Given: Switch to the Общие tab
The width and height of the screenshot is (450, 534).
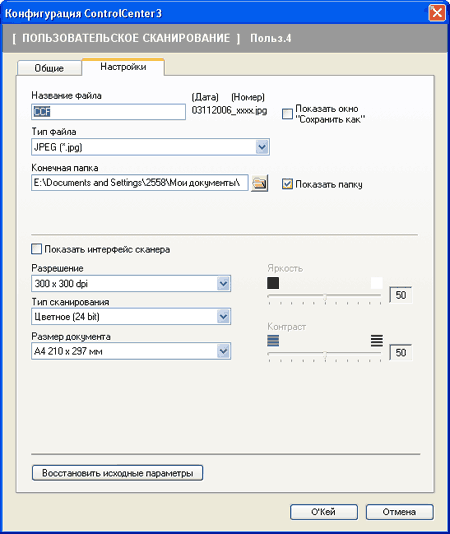Looking at the screenshot, I should [49, 68].
